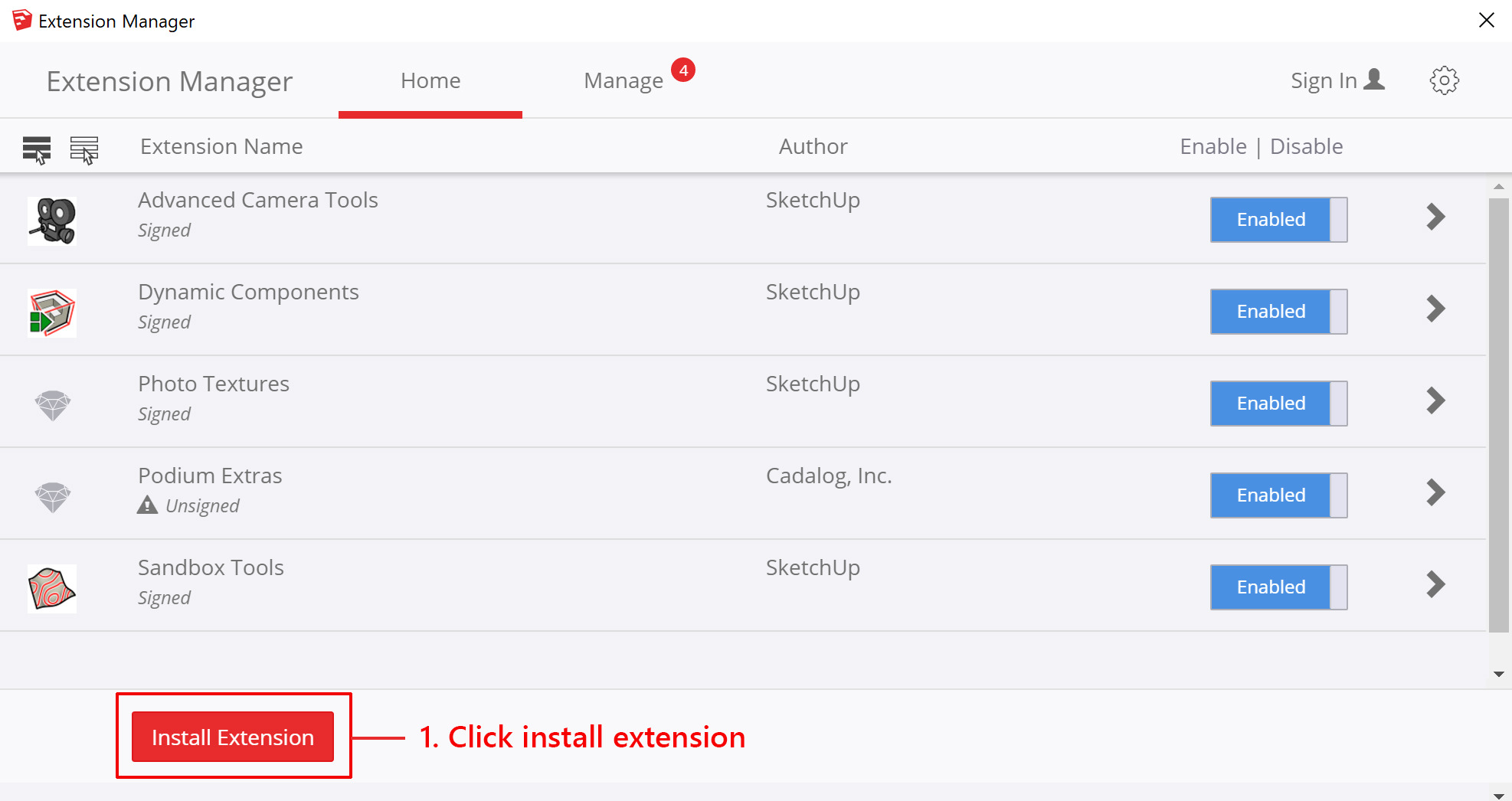This screenshot has width=1512, height=801.
Task: Disable Advanced Camera Tools toggle
Action: [x=1278, y=220]
